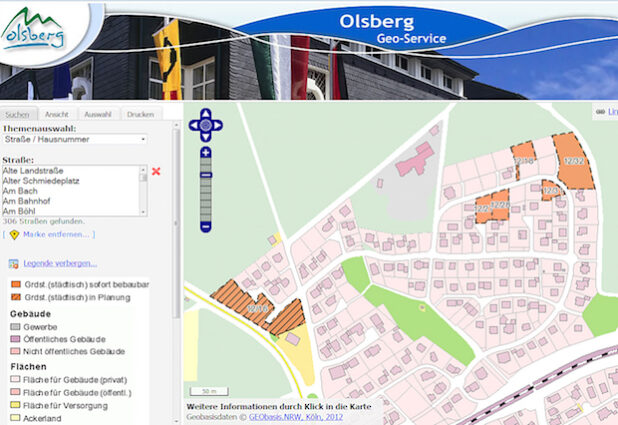Click the link chain icon top right
Image resolution: width=618 pixels, height=425 pixels.
[600, 112]
